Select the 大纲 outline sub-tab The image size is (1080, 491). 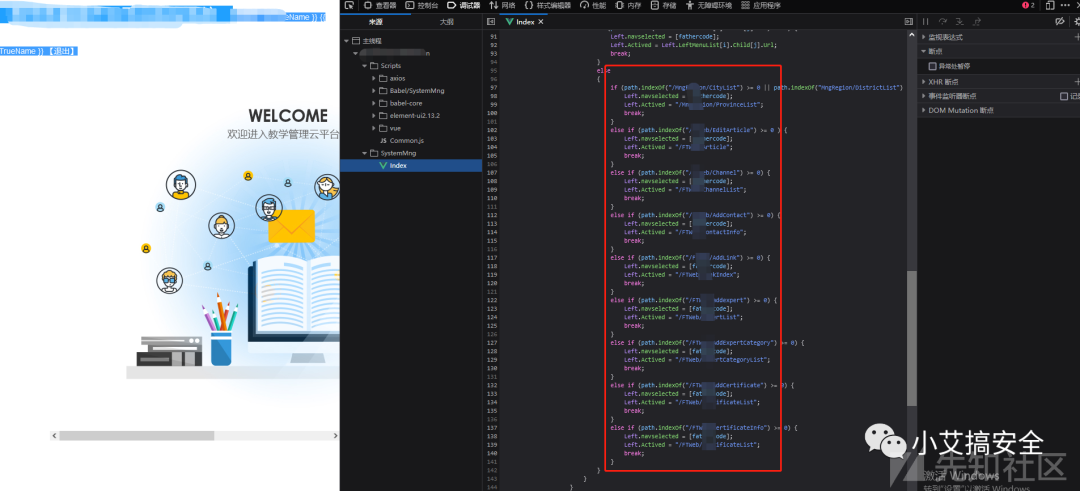[x=446, y=22]
